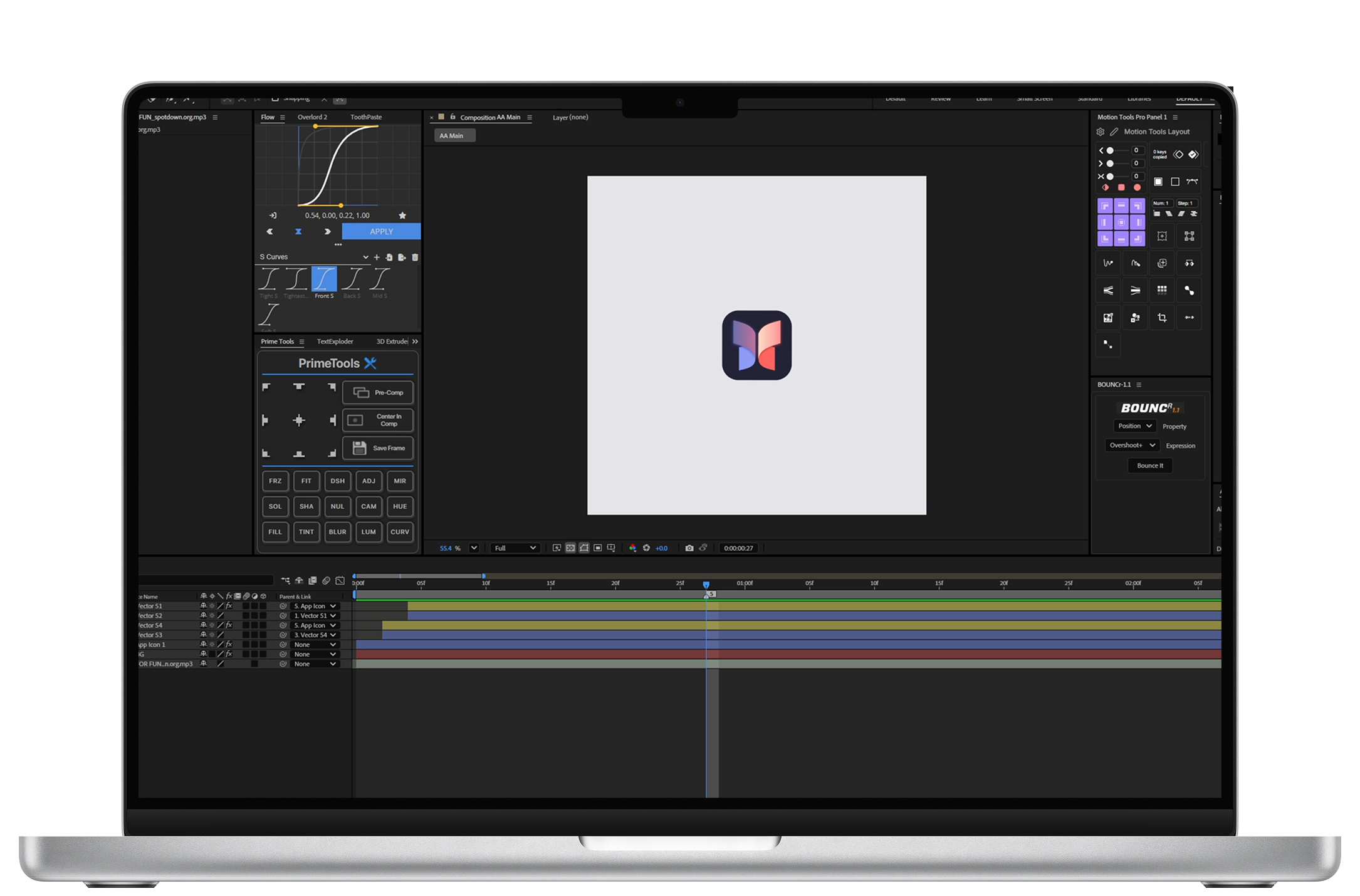1360x896 pixels.
Task: Click the center anchor icon in the purple grid
Action: tap(1121, 222)
